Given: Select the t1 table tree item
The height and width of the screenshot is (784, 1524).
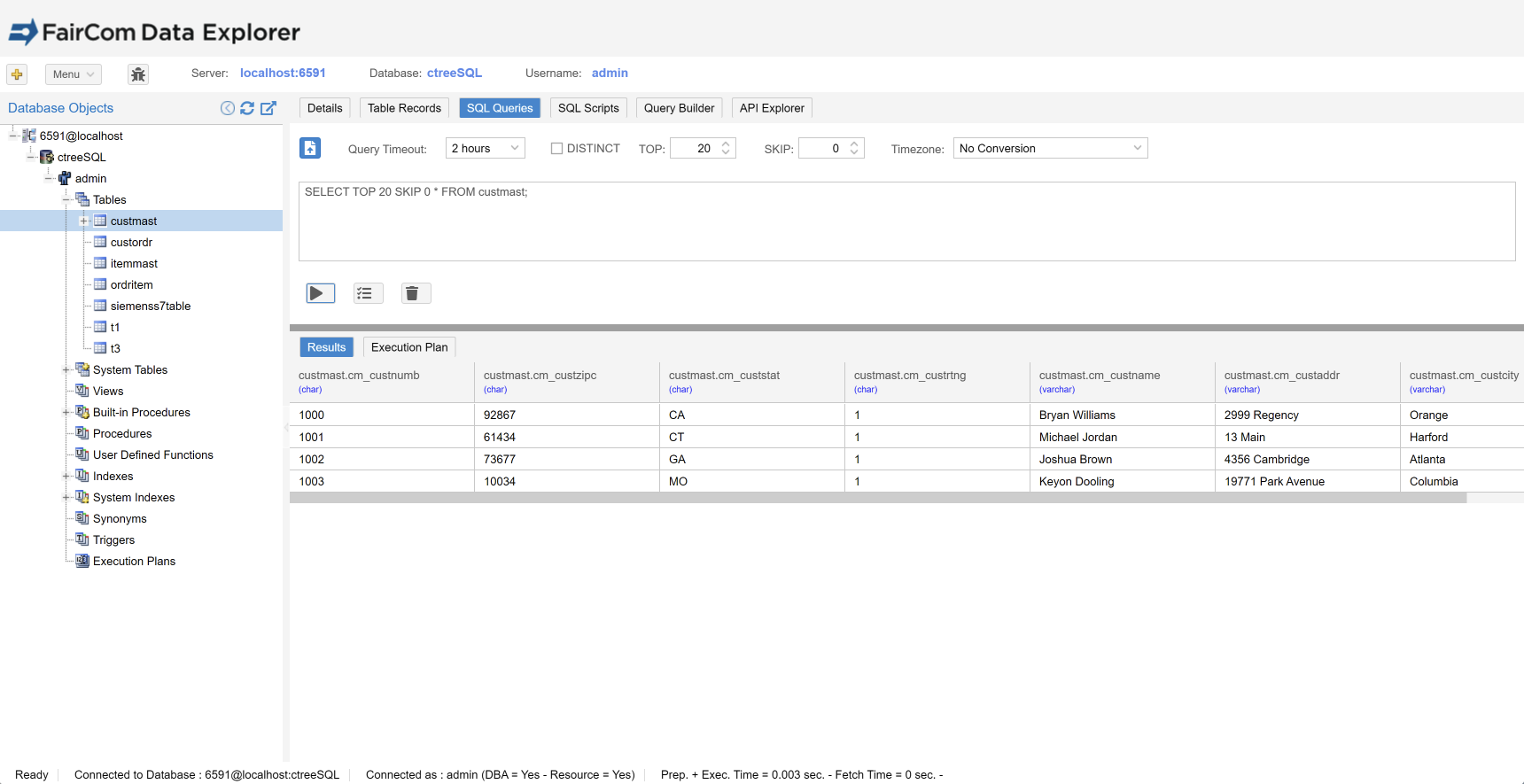Looking at the screenshot, I should [x=115, y=327].
